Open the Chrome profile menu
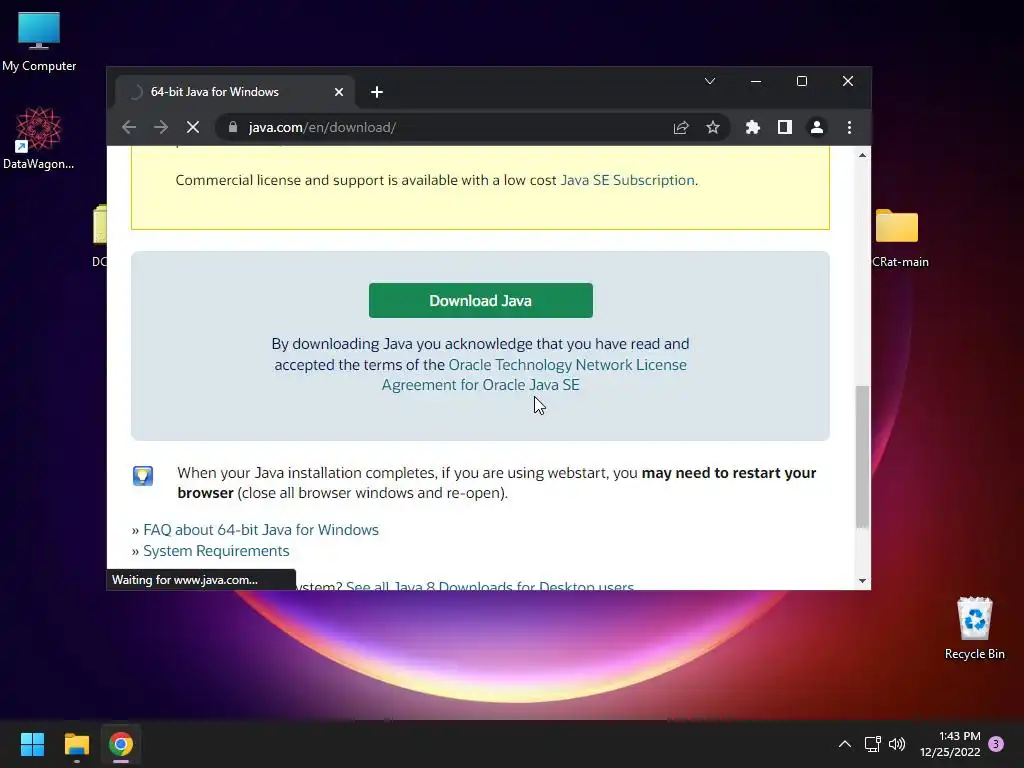 pyautogui.click(x=817, y=127)
